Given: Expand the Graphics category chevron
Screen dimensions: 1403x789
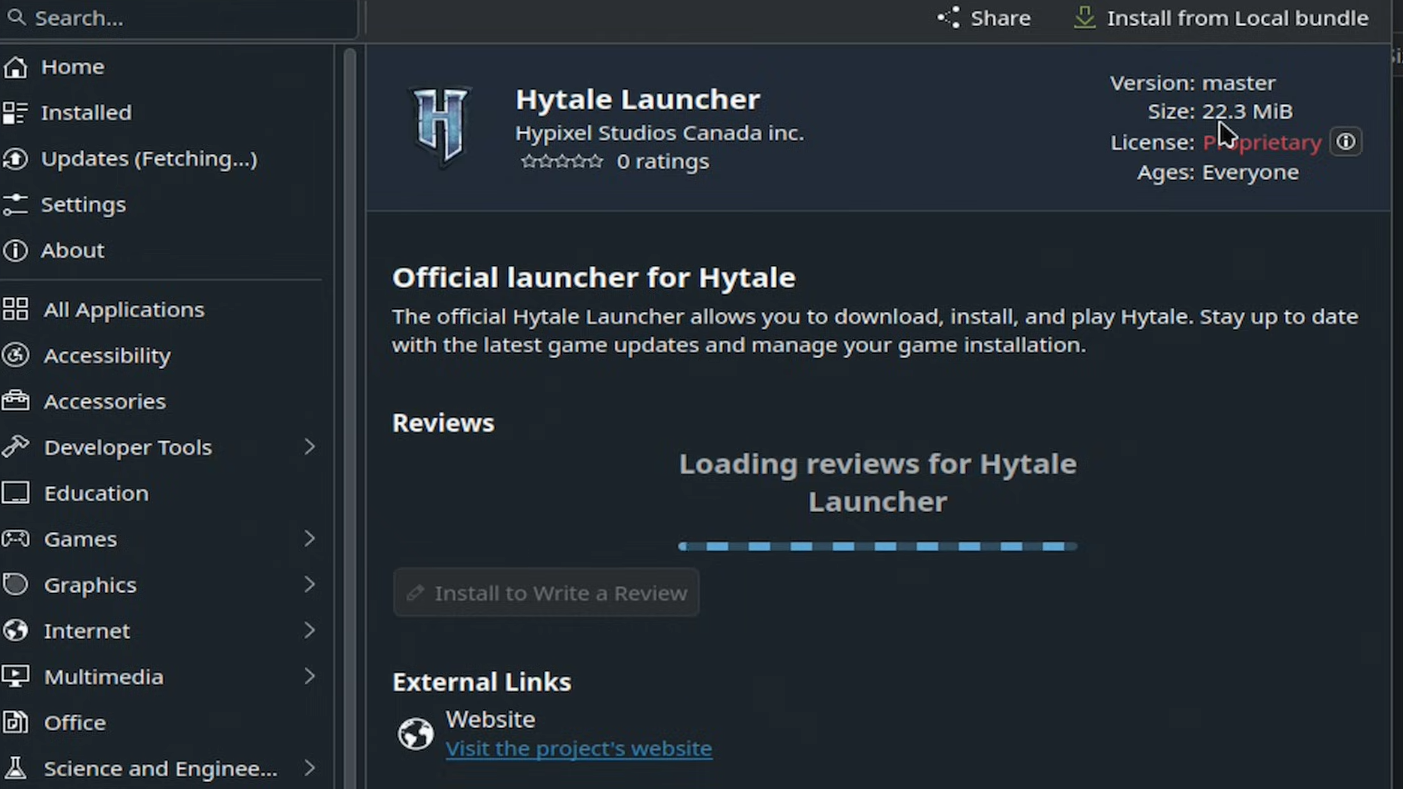Looking at the screenshot, I should 310,586.
